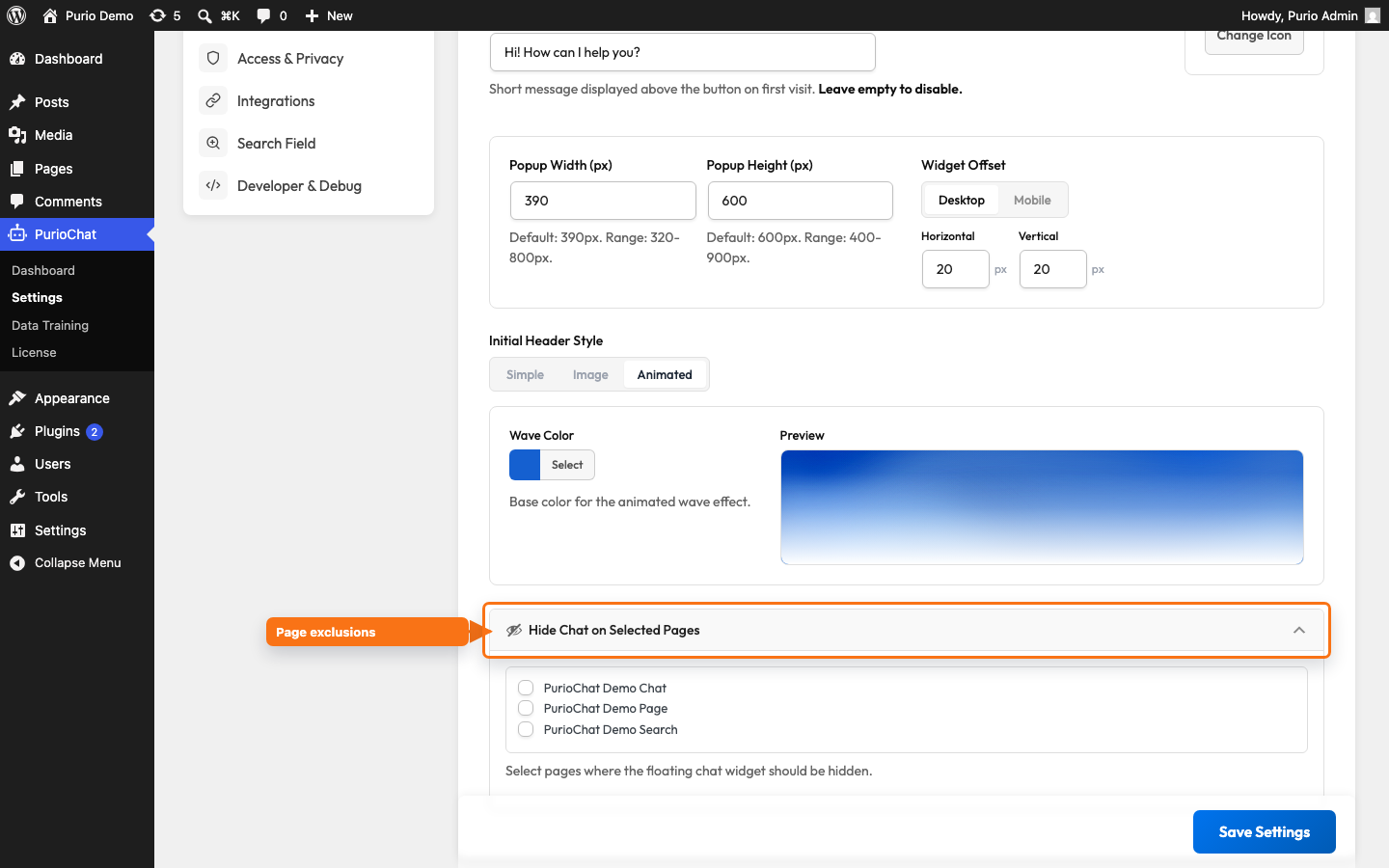This screenshot has width=1389, height=868.
Task: Click Collapse Menu label in sidebar
Action: [x=78, y=563]
